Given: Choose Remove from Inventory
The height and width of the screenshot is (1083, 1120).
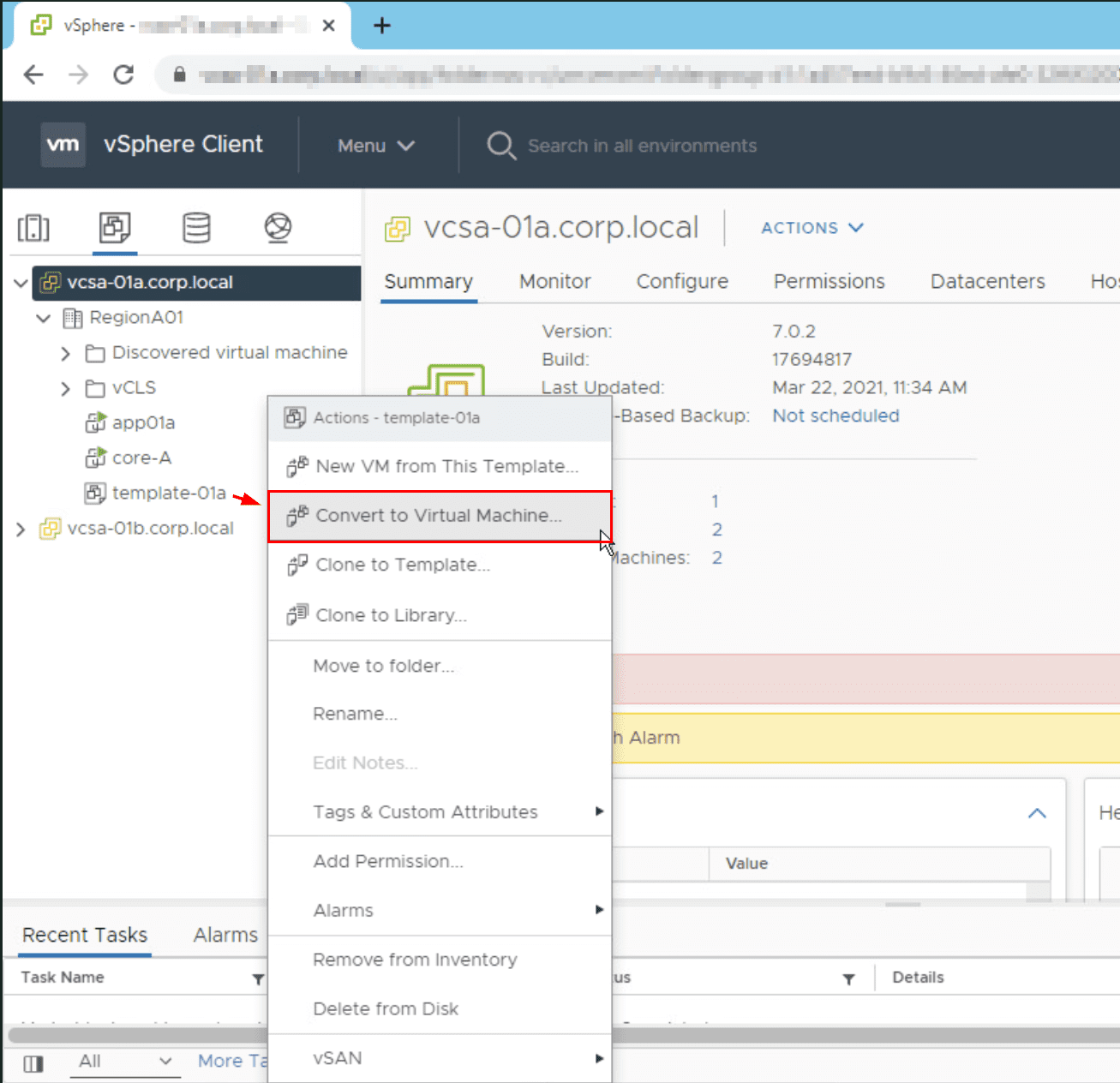Looking at the screenshot, I should pos(440,960).
